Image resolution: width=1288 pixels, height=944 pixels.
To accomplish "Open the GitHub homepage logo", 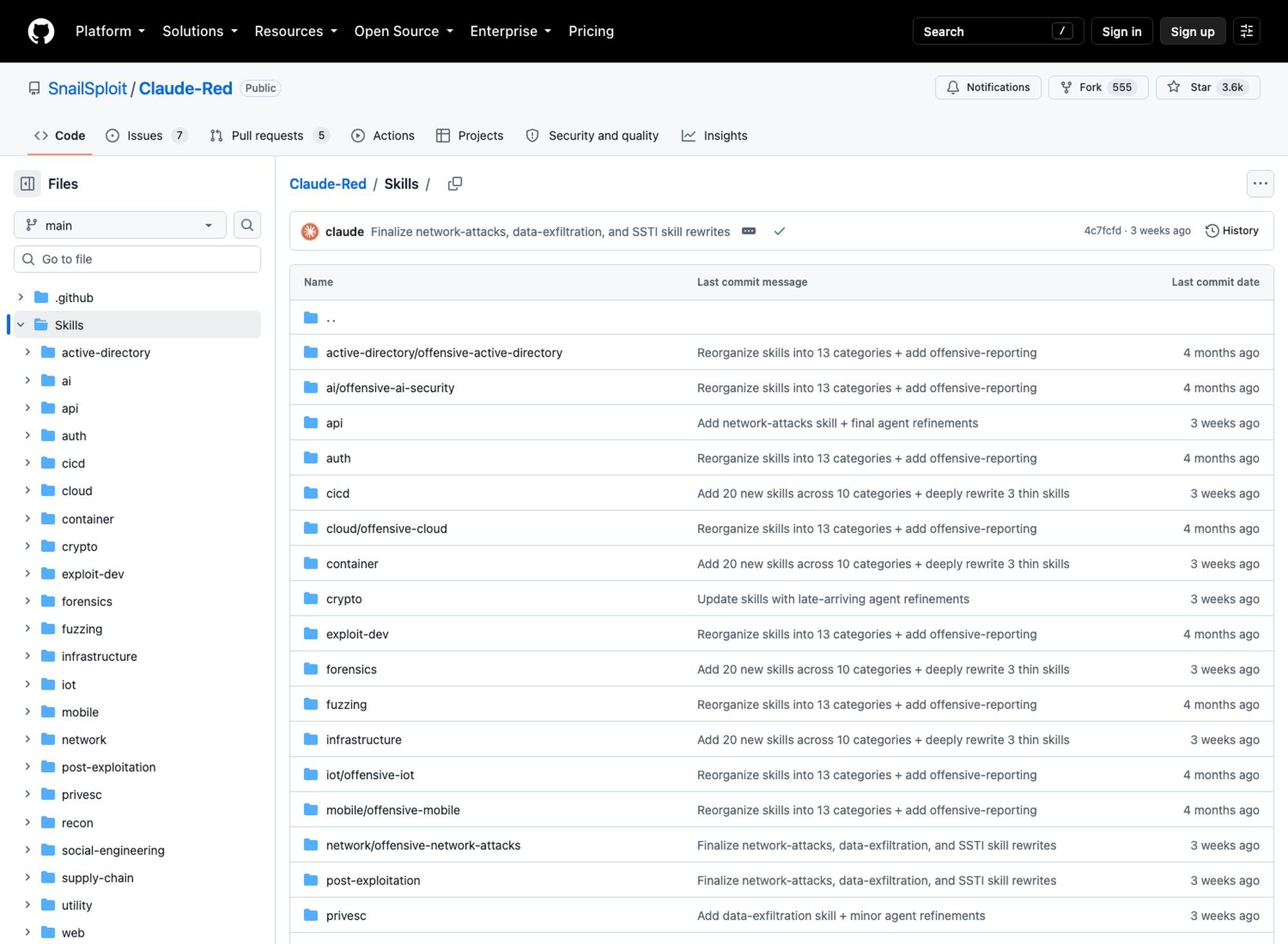I will tap(41, 31).
